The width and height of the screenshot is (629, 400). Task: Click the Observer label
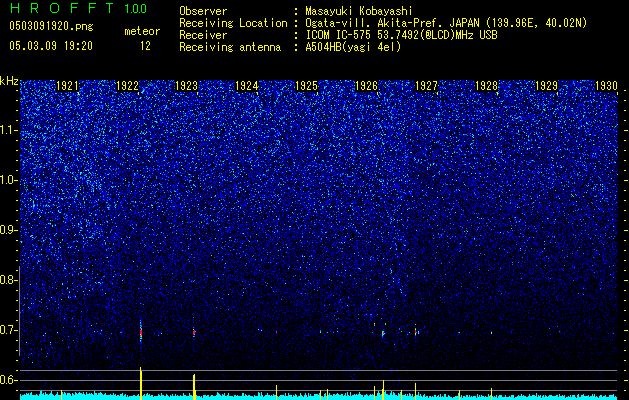[x=203, y=11]
